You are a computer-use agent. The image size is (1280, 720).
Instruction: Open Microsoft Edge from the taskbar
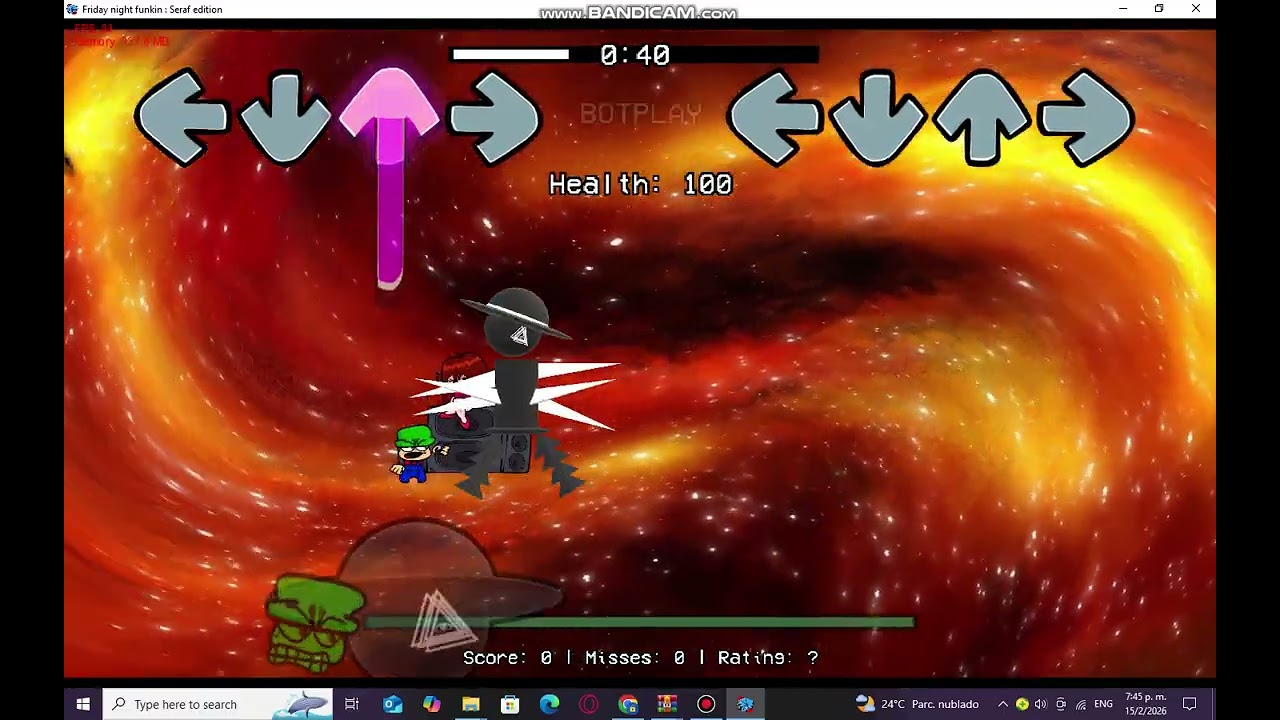click(x=549, y=704)
